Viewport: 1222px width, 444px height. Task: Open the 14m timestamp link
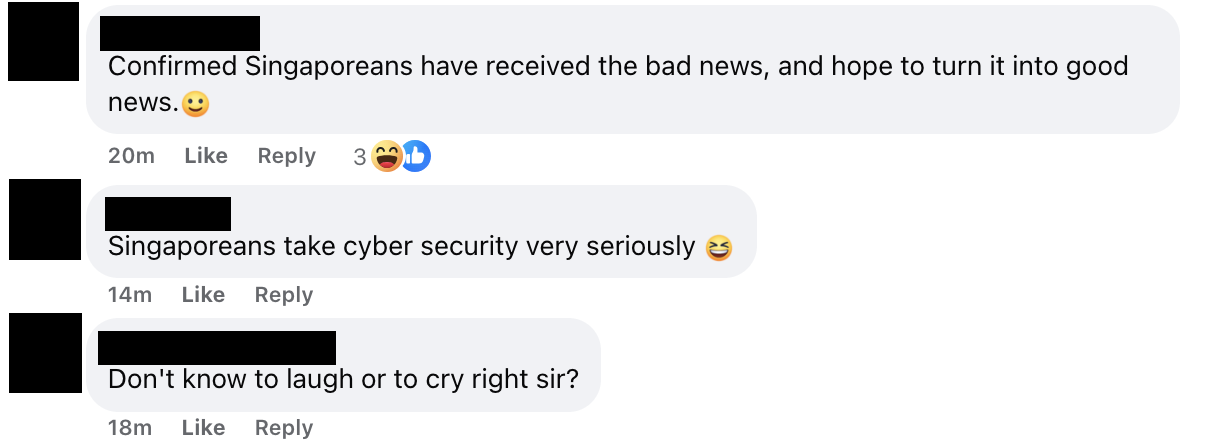[x=130, y=295]
